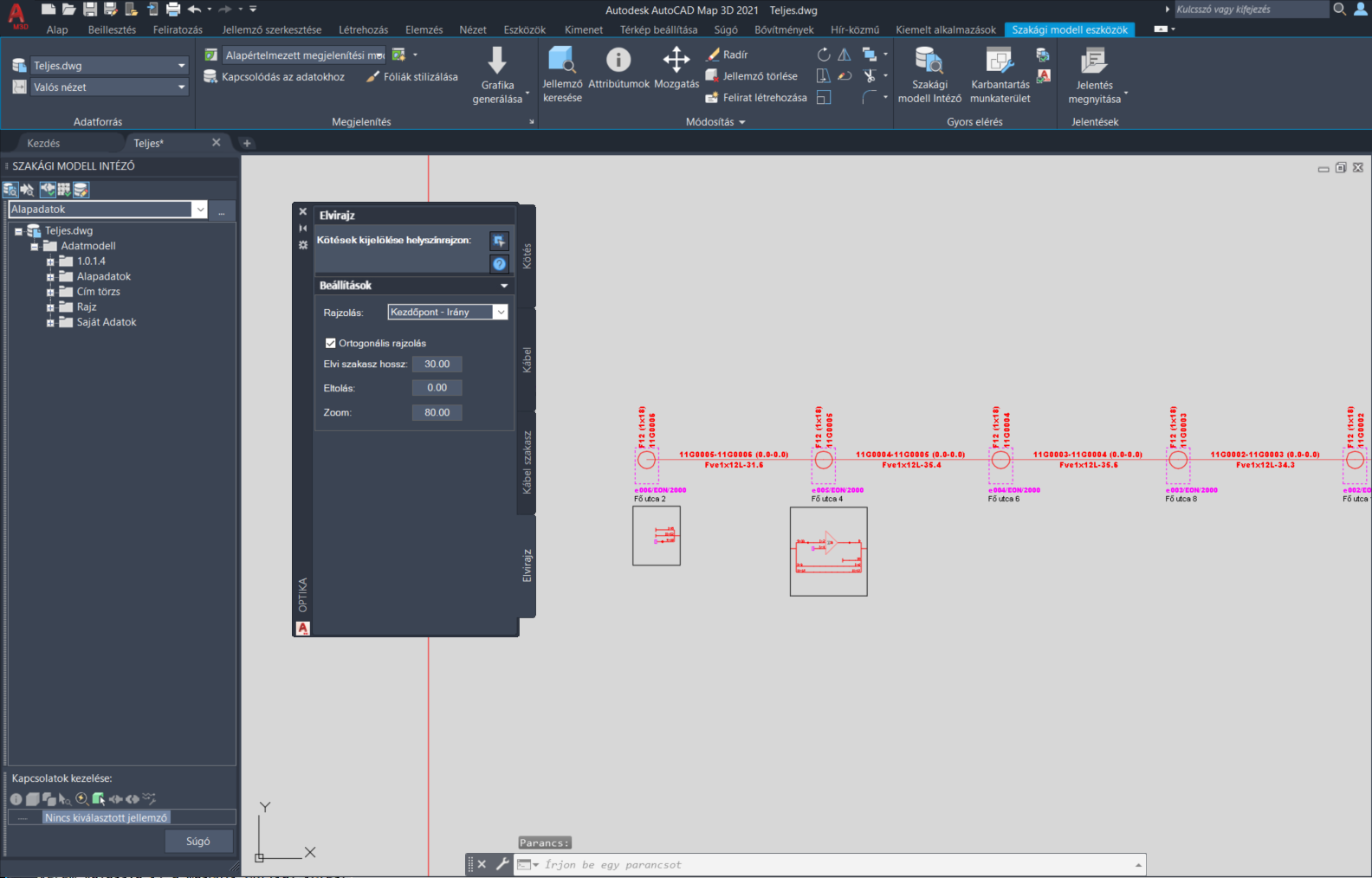Click the Zoom value field showing 80.00
This screenshot has width=1372, height=878.
click(437, 413)
